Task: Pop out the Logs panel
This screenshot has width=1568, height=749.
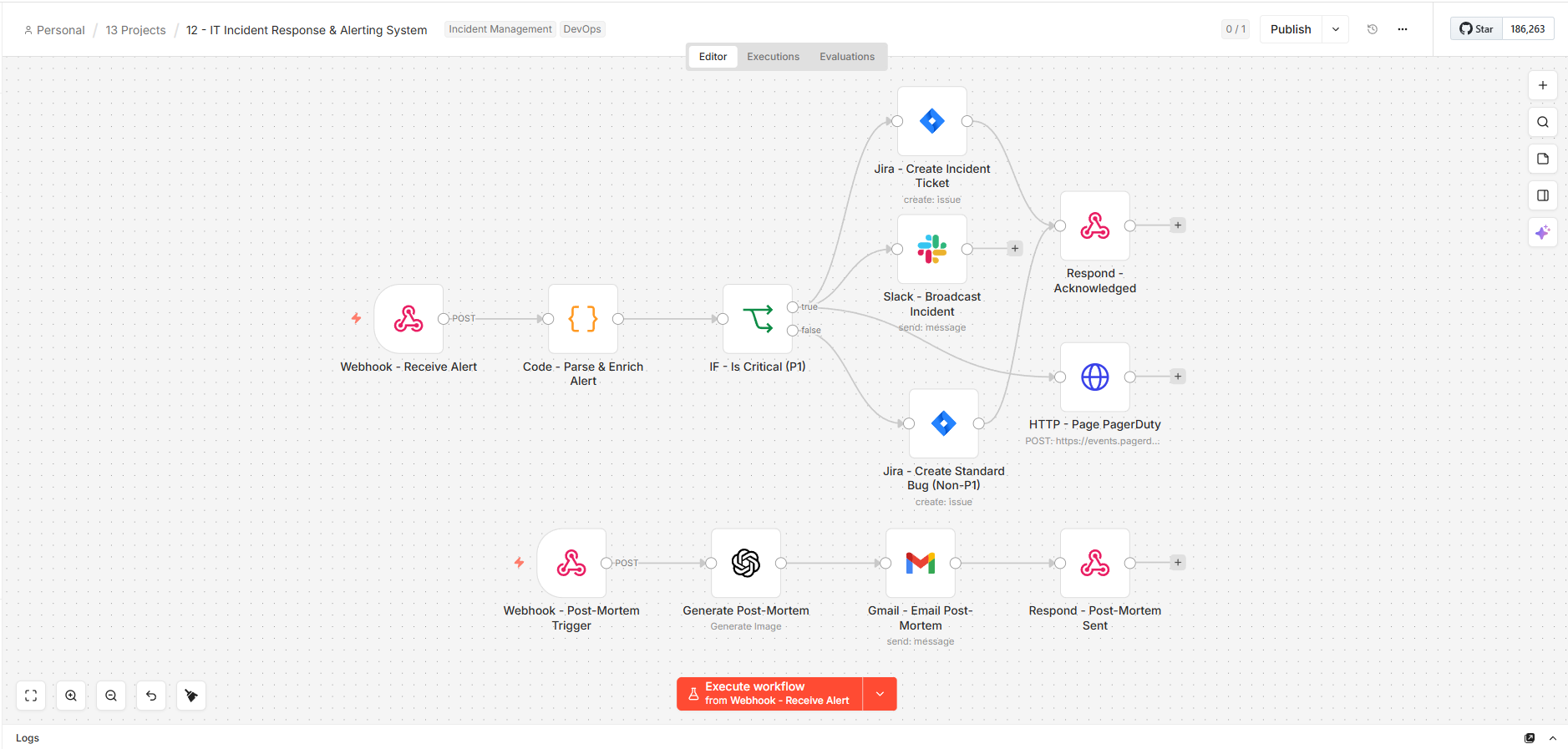Action: pyautogui.click(x=1530, y=738)
